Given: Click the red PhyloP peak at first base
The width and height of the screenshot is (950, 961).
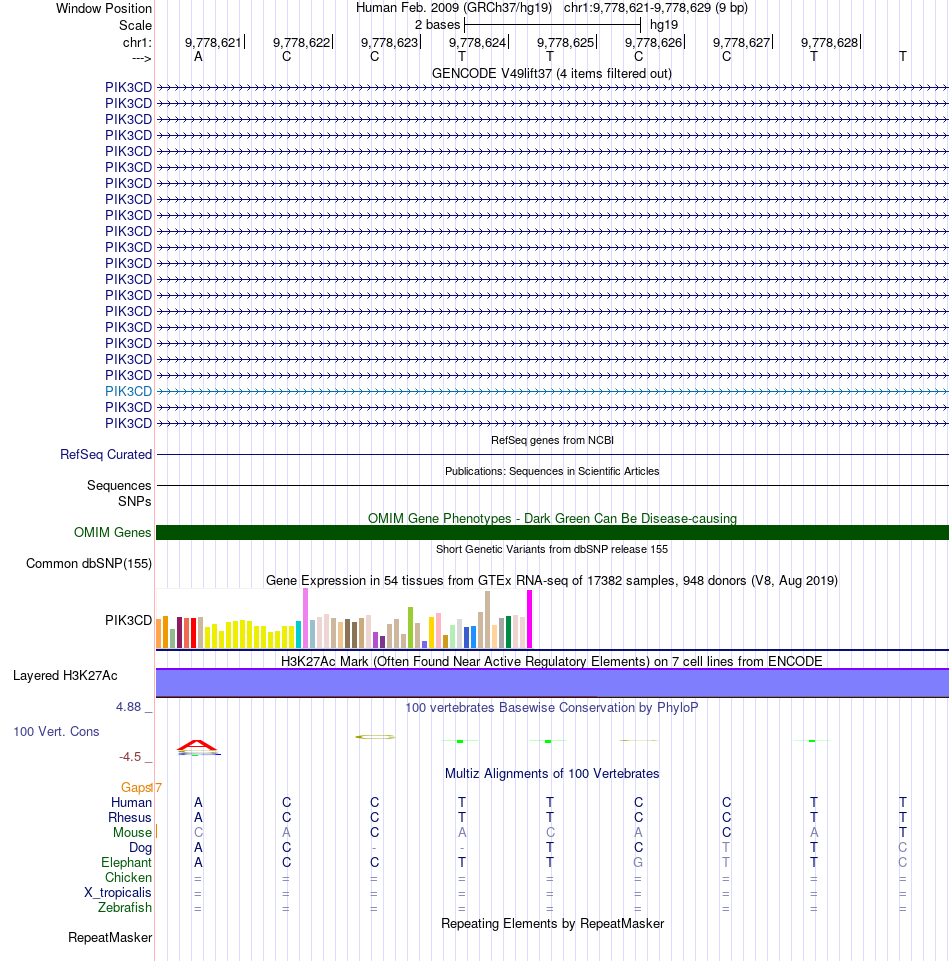Looking at the screenshot, I should coord(197,746).
